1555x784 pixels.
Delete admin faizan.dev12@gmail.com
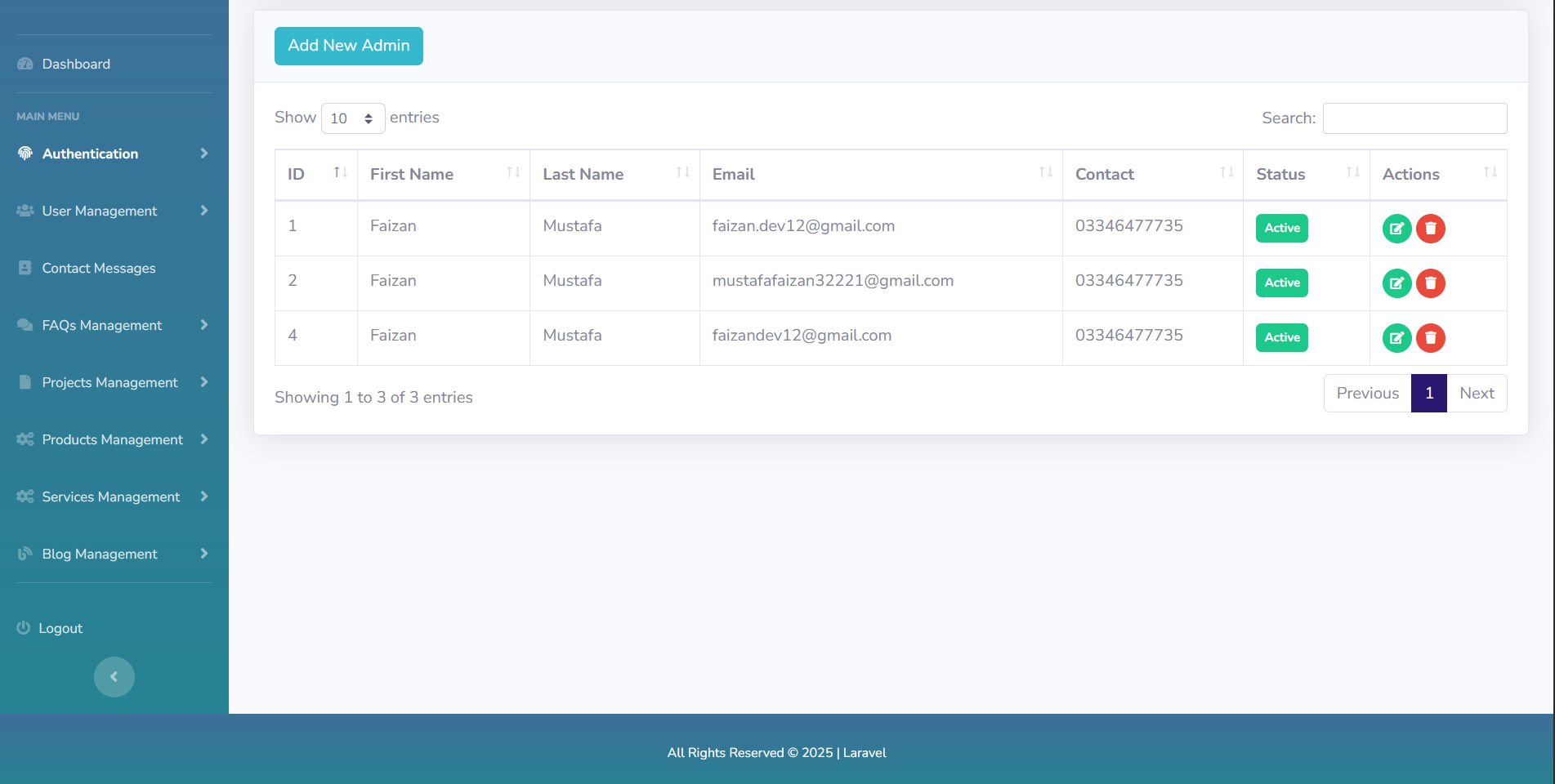point(1431,229)
